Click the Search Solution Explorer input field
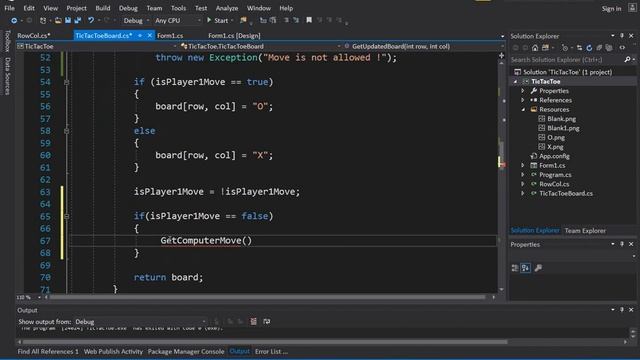Screen dimensions: 640x360 click(x=567, y=60)
